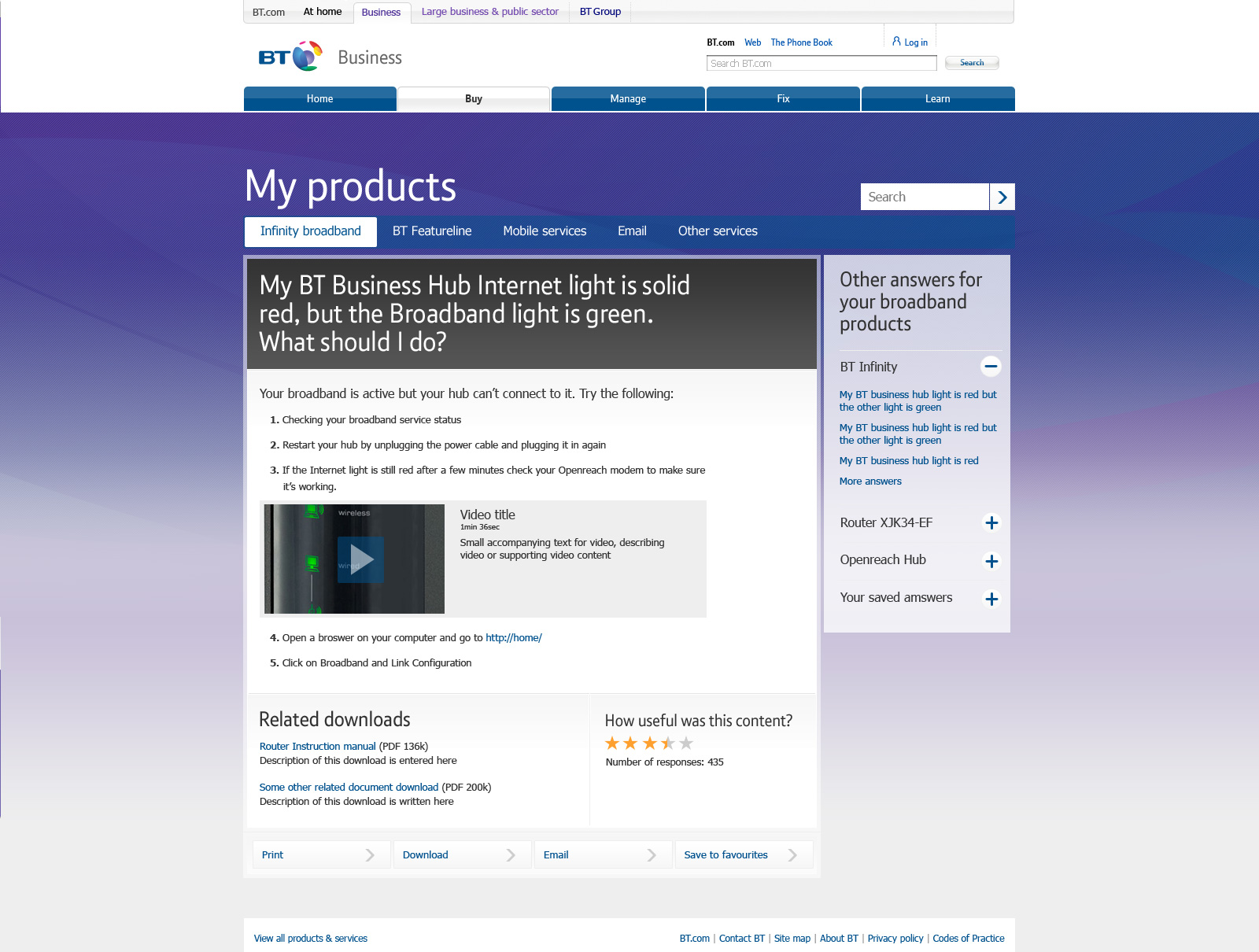Open the Home navigation tab
The image size is (1259, 952).
(x=320, y=98)
